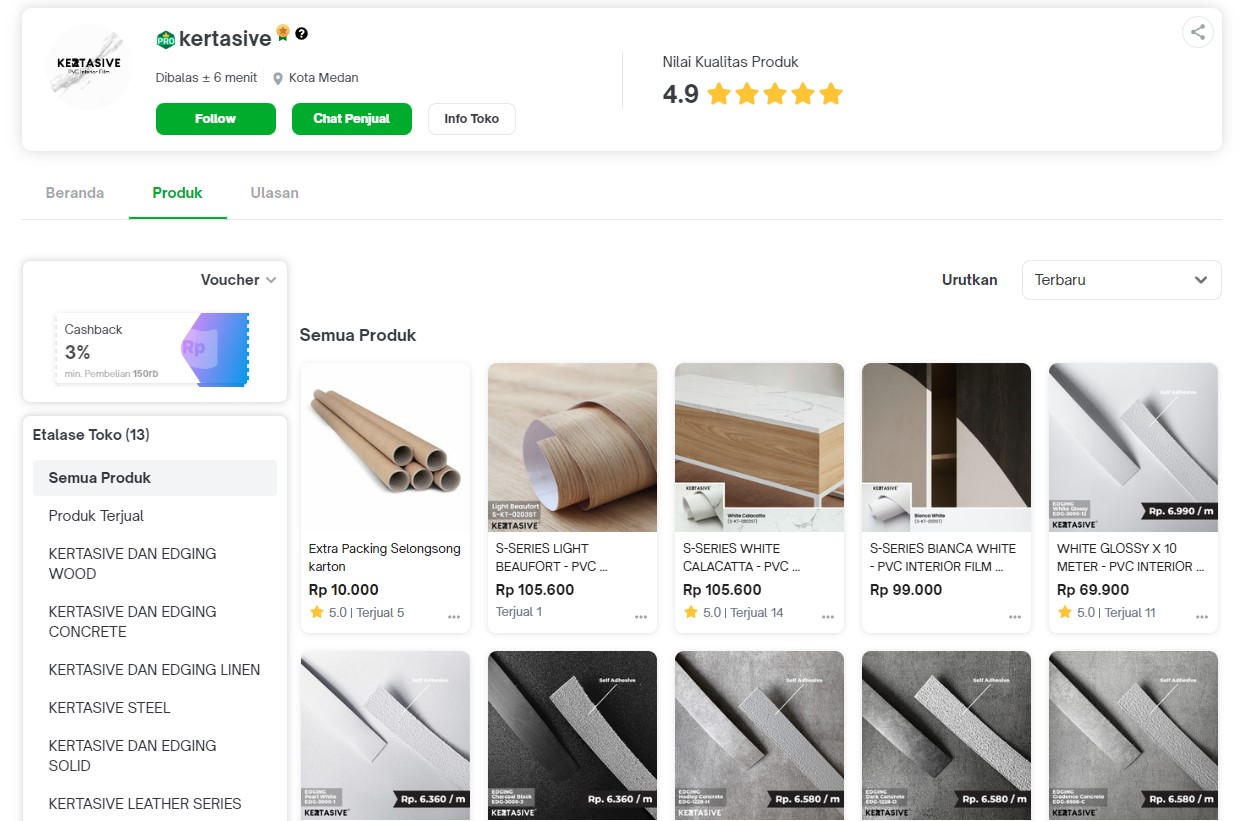The width and height of the screenshot is (1249, 821).
Task: Open the White Calacatta marble product image
Action: 759,447
